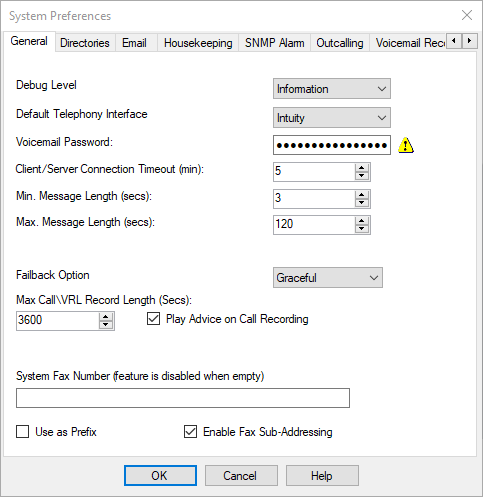This screenshot has width=483, height=497.
Task: Click the yellow warning icon beside Voicemail Password
Action: click(406, 145)
